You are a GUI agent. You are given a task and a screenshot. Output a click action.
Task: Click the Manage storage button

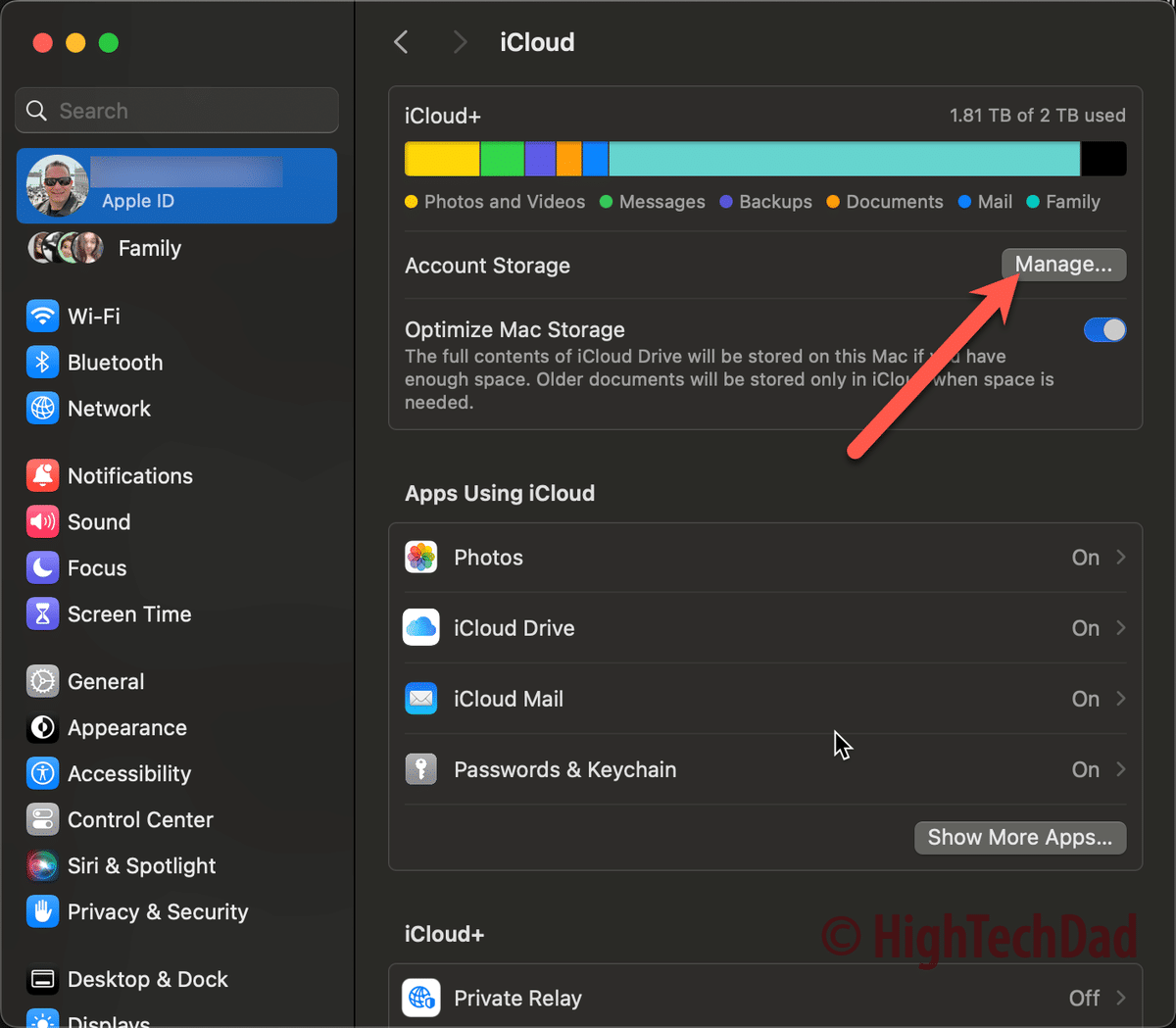pos(1063,264)
